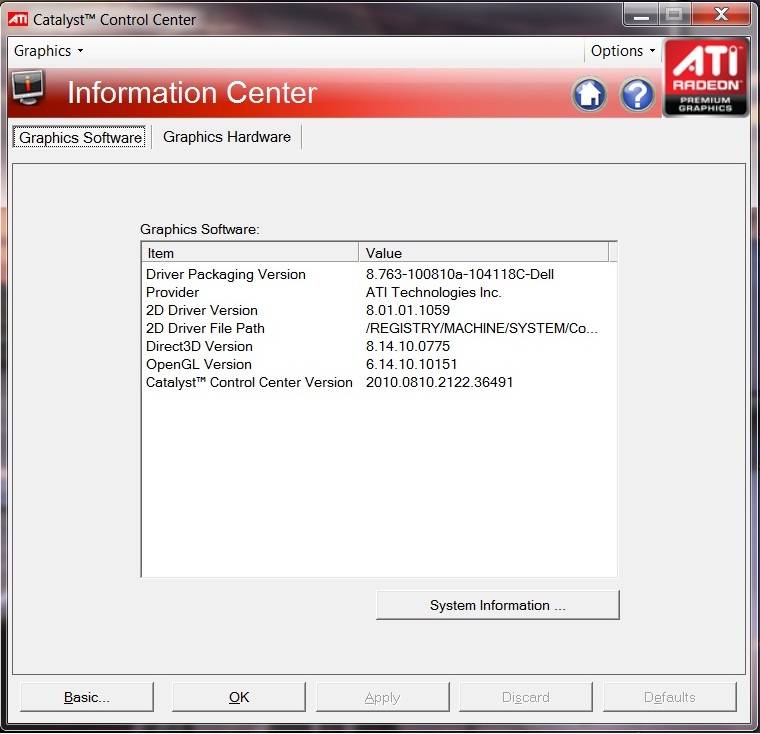
Task: Click the Home icon in the header
Action: click(589, 95)
